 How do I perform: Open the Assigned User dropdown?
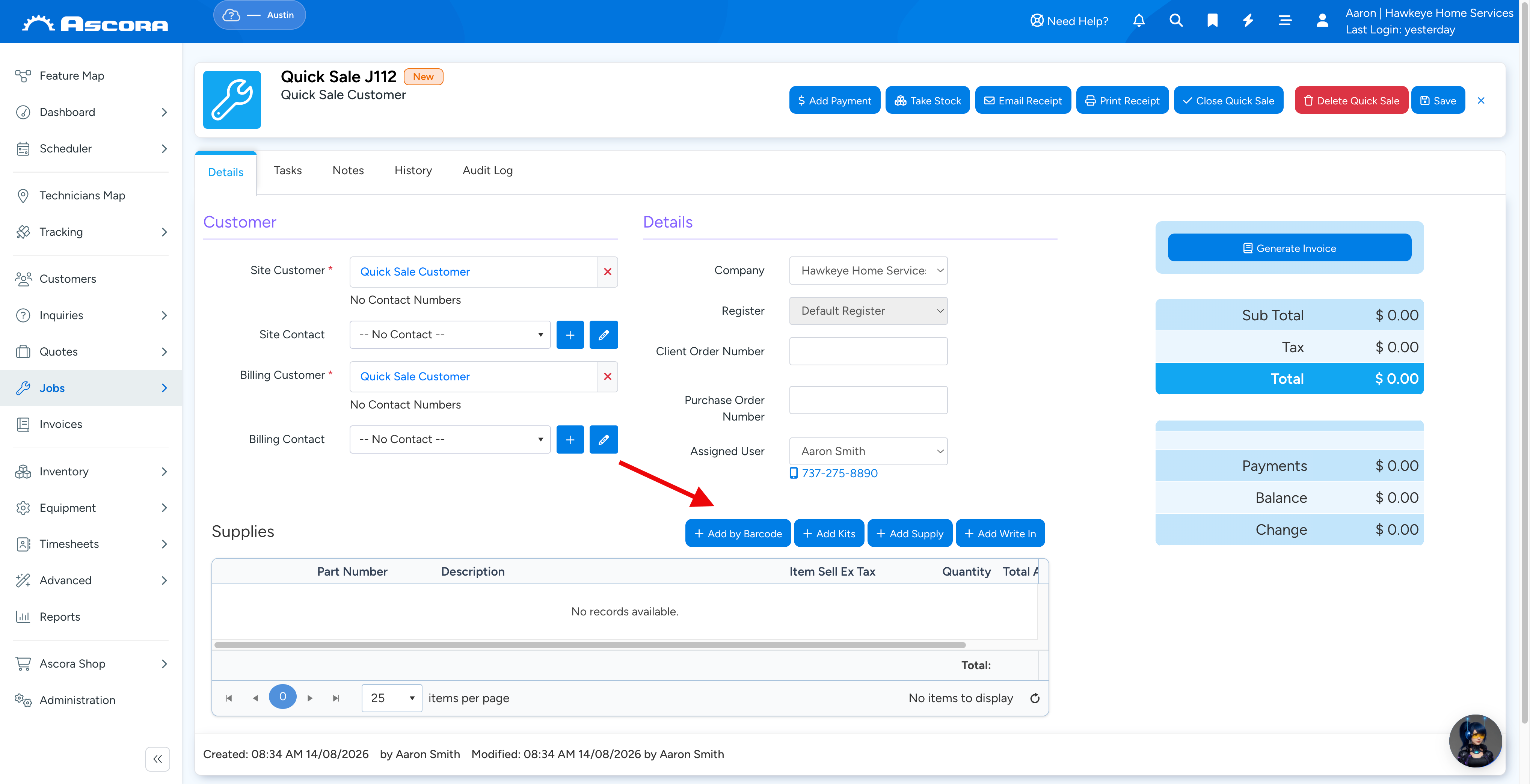click(868, 451)
